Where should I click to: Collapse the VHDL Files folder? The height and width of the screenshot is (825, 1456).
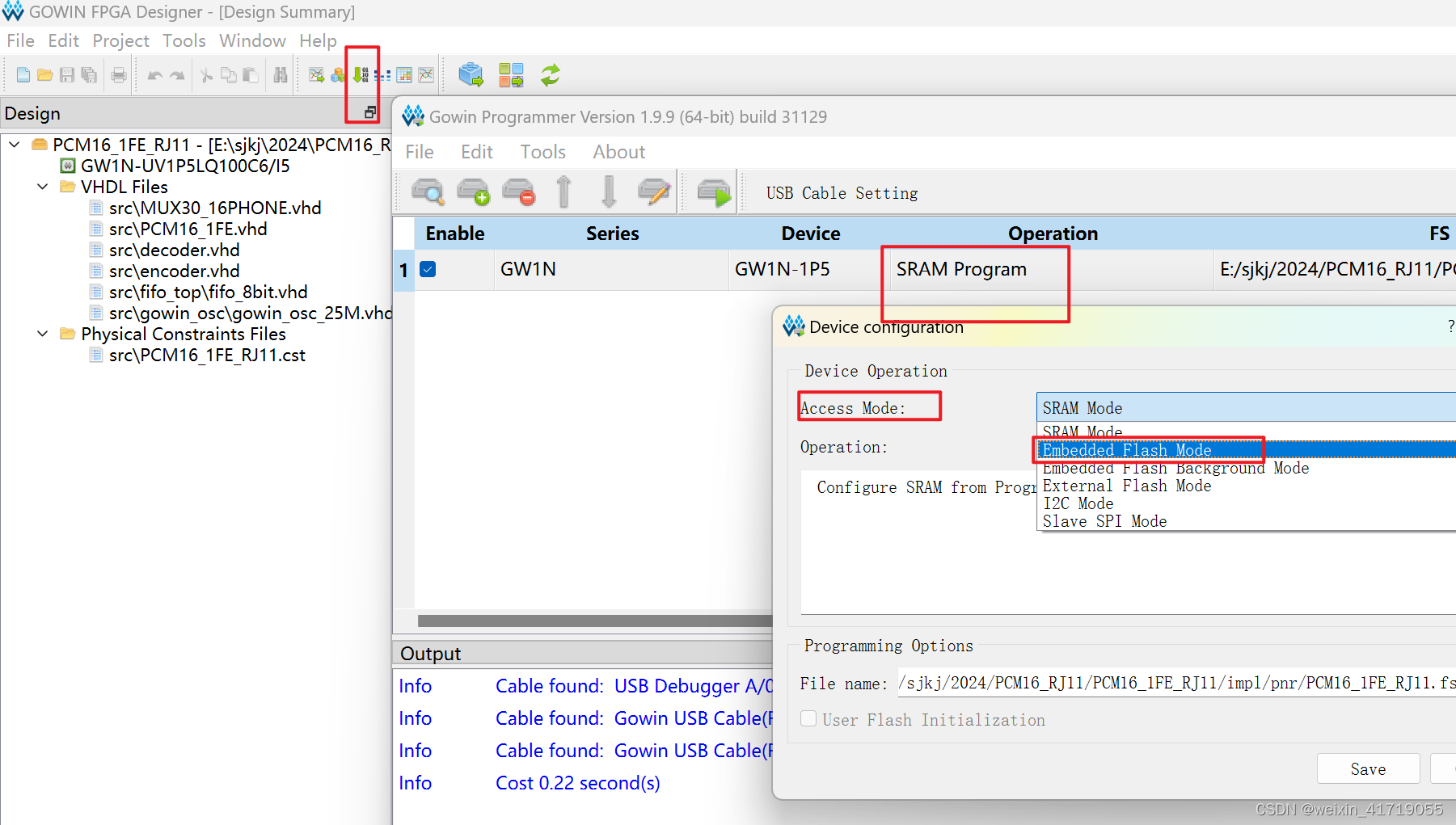click(x=43, y=187)
